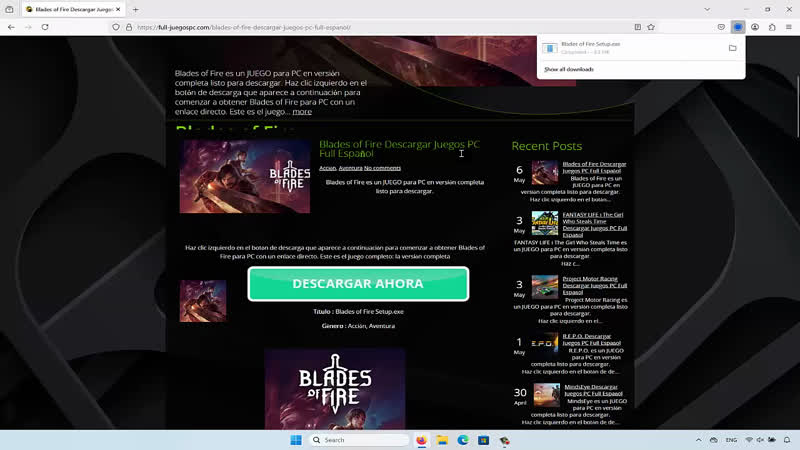Click the 'Titulo : Blades of Fire Setup.exe' text
This screenshot has height=450, width=800.
point(358,311)
